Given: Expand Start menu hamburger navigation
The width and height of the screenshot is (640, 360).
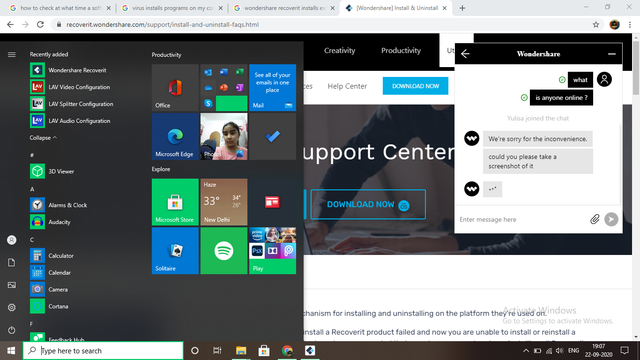Looking at the screenshot, I should point(11,54).
